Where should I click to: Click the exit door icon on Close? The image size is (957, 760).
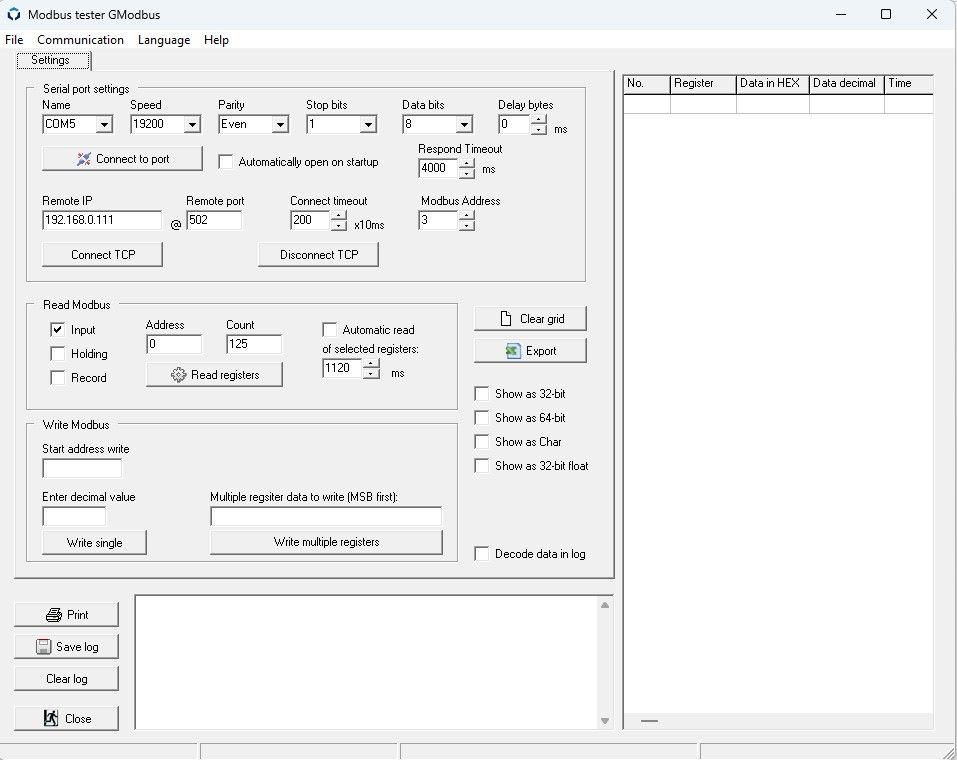(x=51, y=718)
